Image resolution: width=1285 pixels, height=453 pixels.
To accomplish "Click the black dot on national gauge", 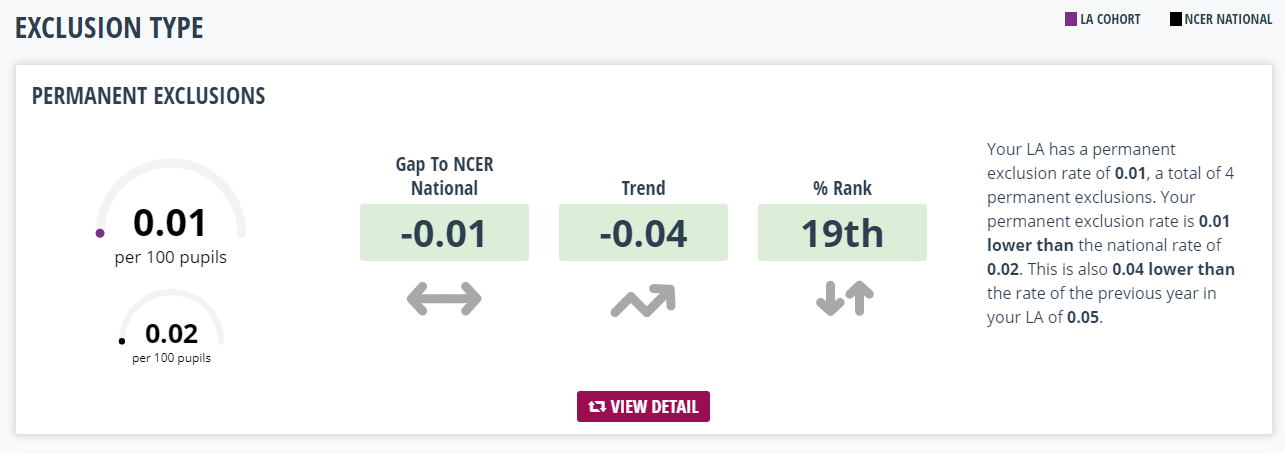I will pyautogui.click(x=122, y=341).
